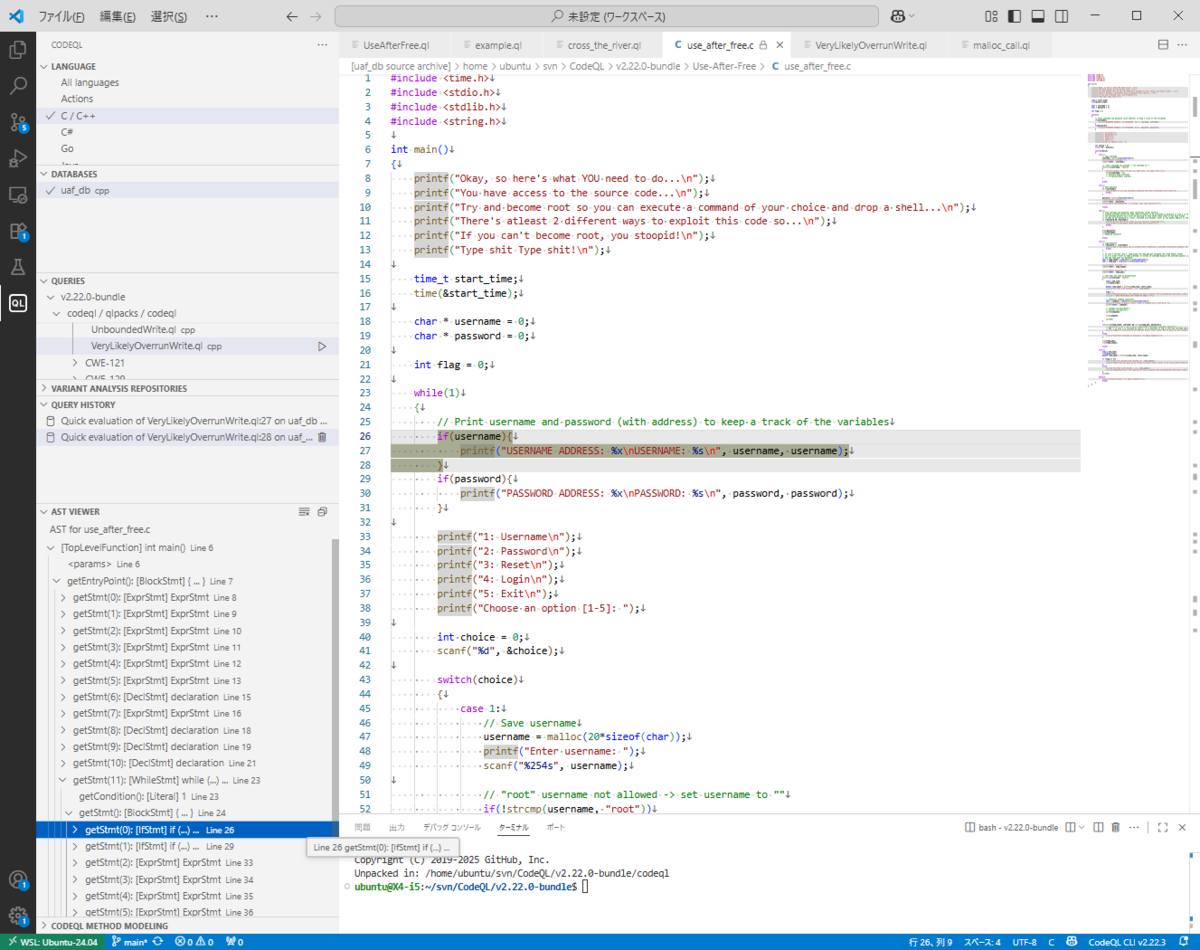Open the Explorer view in activity bar

[18, 50]
